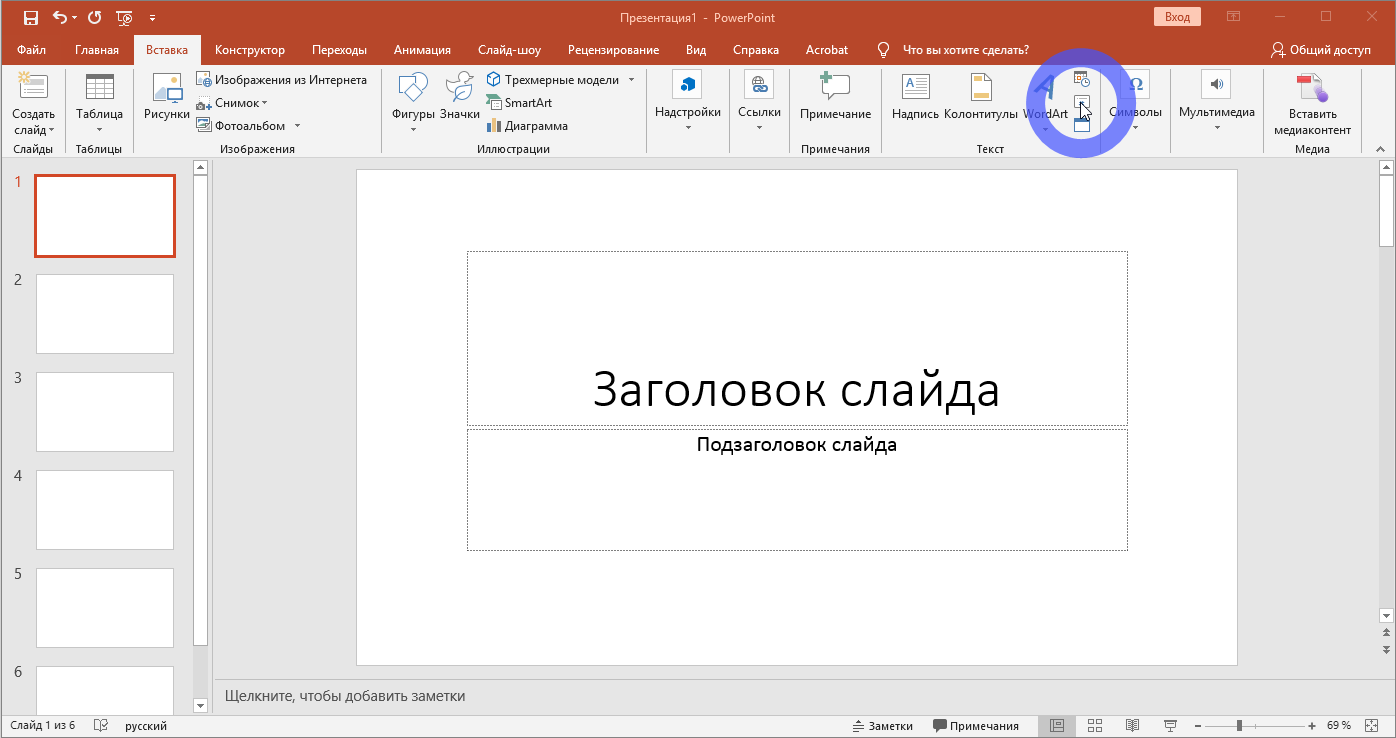Screen dimensions: 1396x738
Task: Click the 'Что вы хотите сделать?' search box
Action: [x=965, y=50]
